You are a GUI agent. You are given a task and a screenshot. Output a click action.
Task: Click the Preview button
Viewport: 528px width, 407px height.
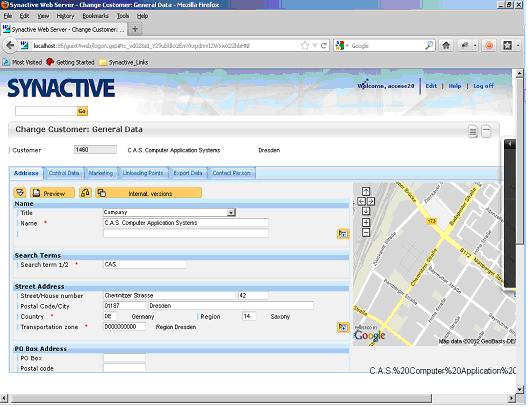coord(53,193)
